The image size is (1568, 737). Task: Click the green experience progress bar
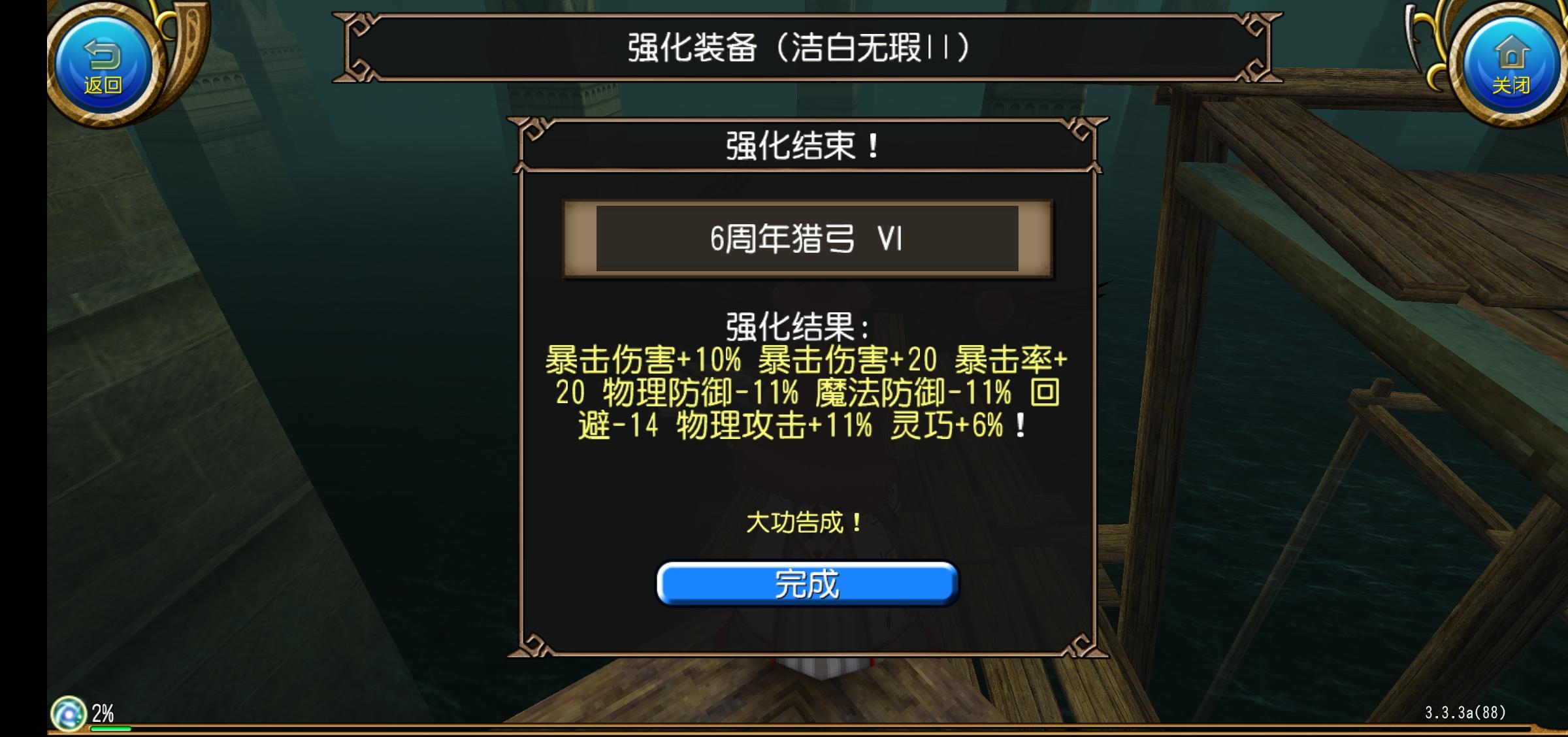111,728
